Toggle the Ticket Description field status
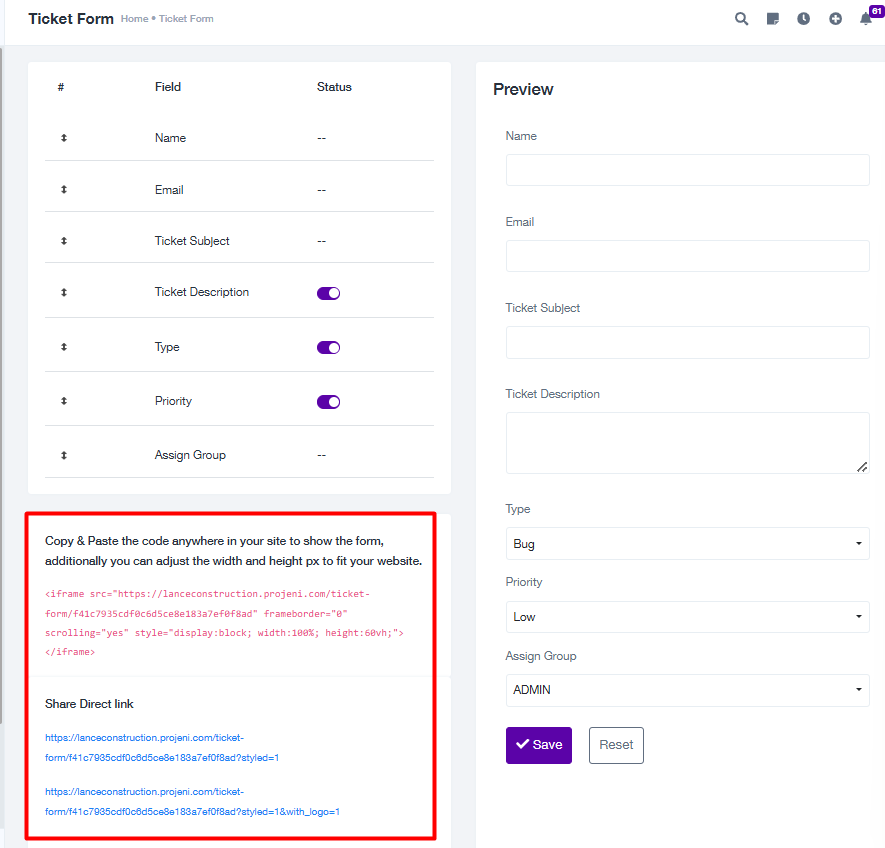The image size is (885, 848). pos(328,293)
